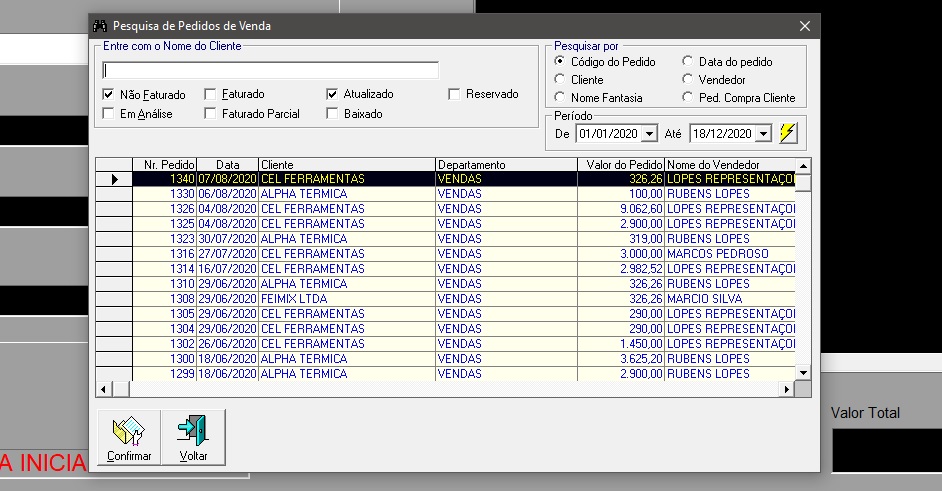This screenshot has width=942, height=491.
Task: Click the binoculars icon in title bar
Action: coord(99,26)
